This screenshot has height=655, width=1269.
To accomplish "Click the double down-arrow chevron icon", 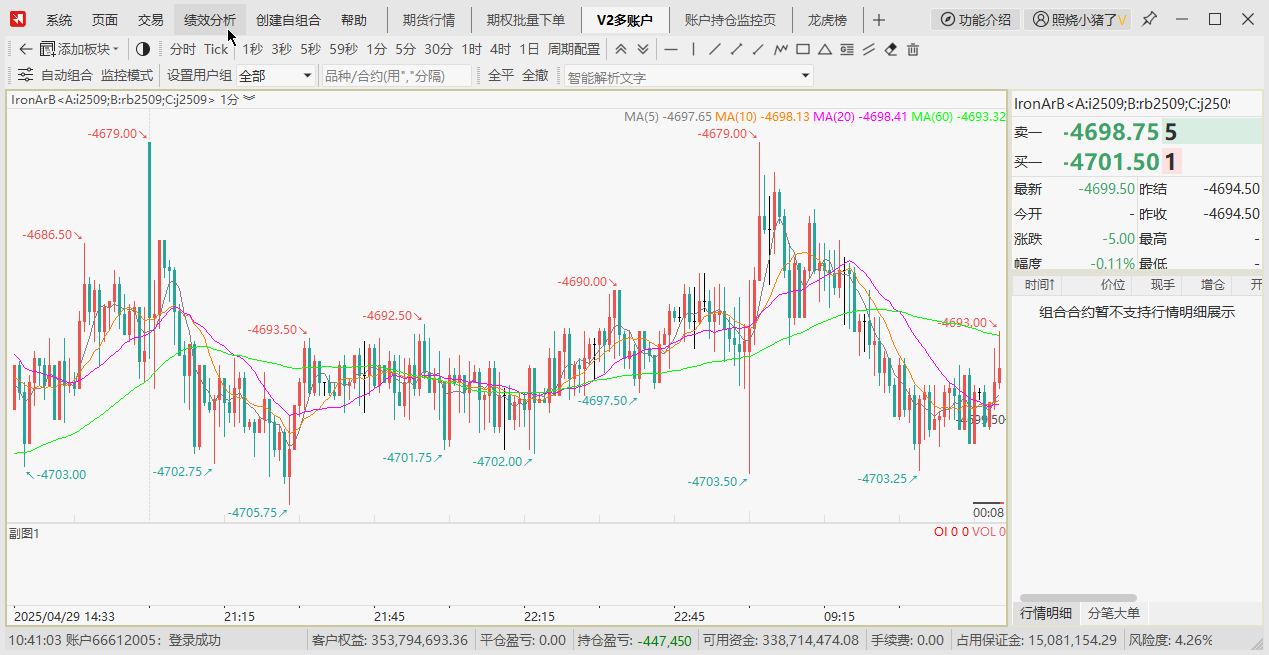I will point(643,49).
